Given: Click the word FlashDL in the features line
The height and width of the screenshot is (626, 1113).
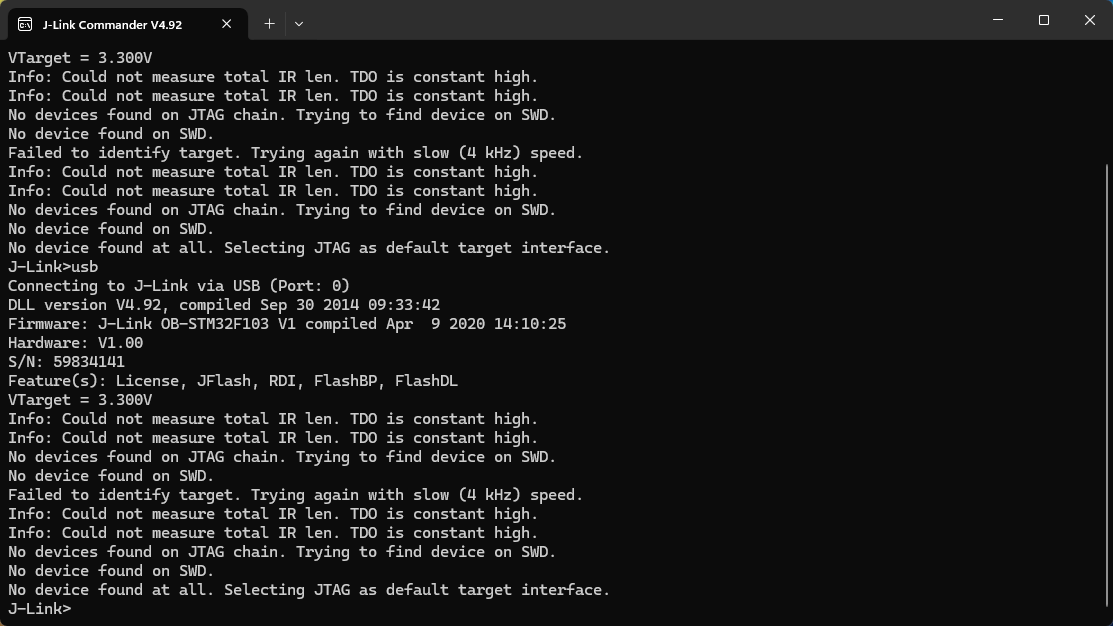Looking at the screenshot, I should click(x=427, y=381).
